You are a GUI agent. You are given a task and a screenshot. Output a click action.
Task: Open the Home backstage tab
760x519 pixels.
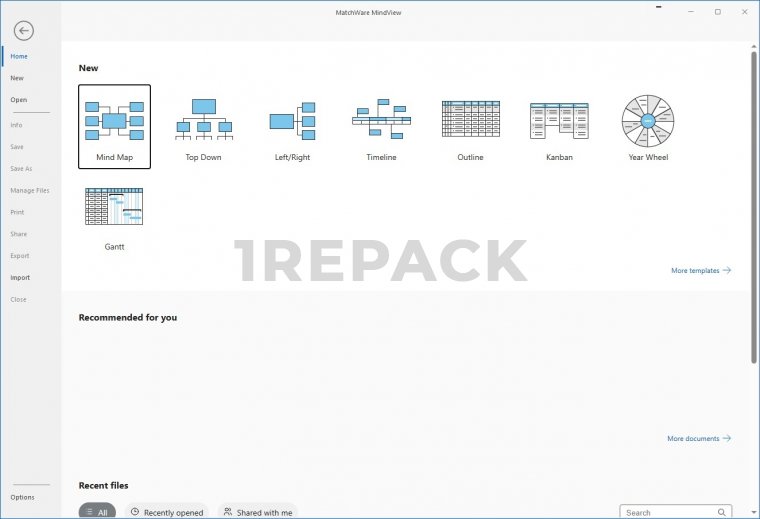(19, 56)
